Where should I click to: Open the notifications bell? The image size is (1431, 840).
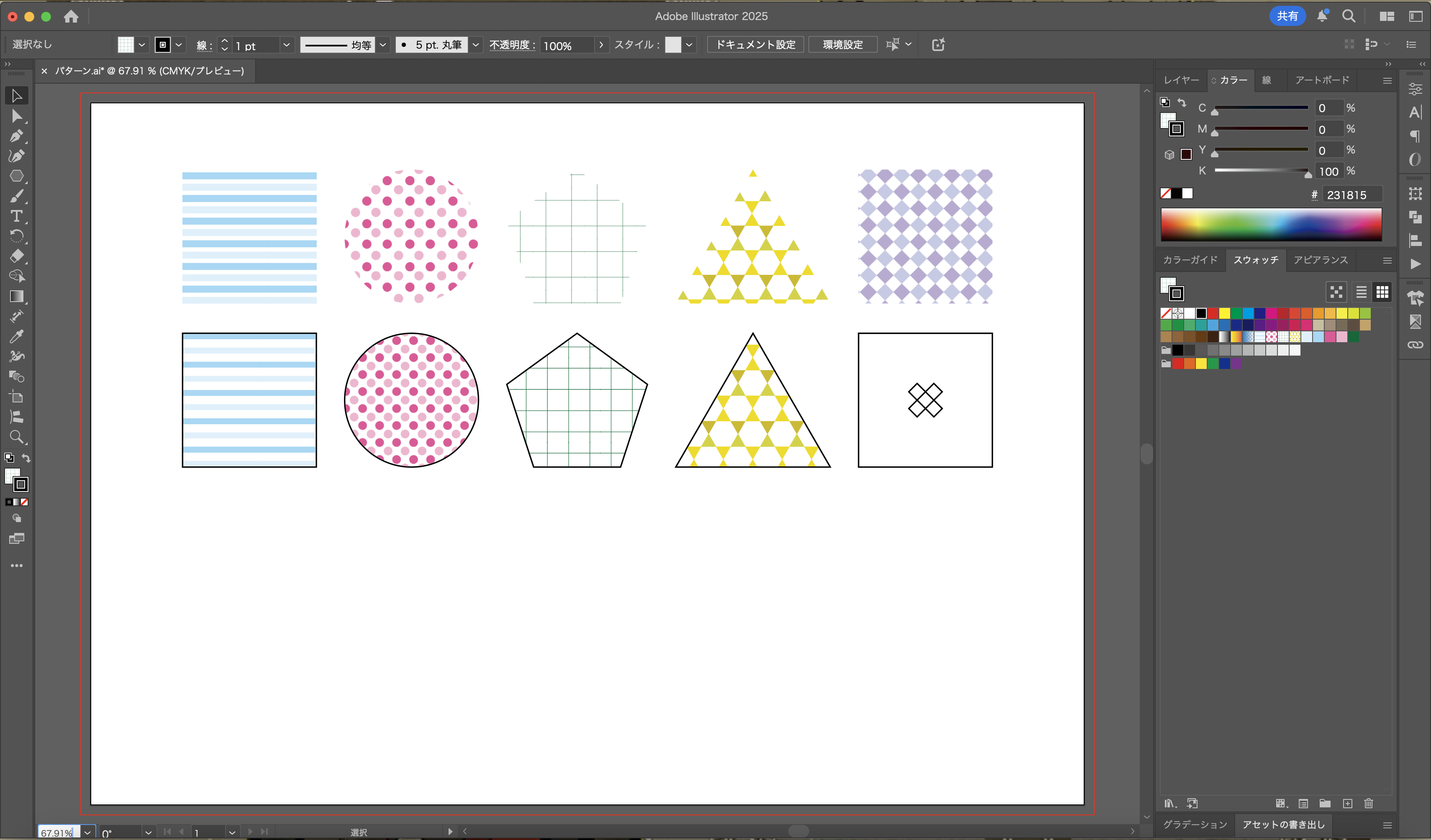(1322, 16)
